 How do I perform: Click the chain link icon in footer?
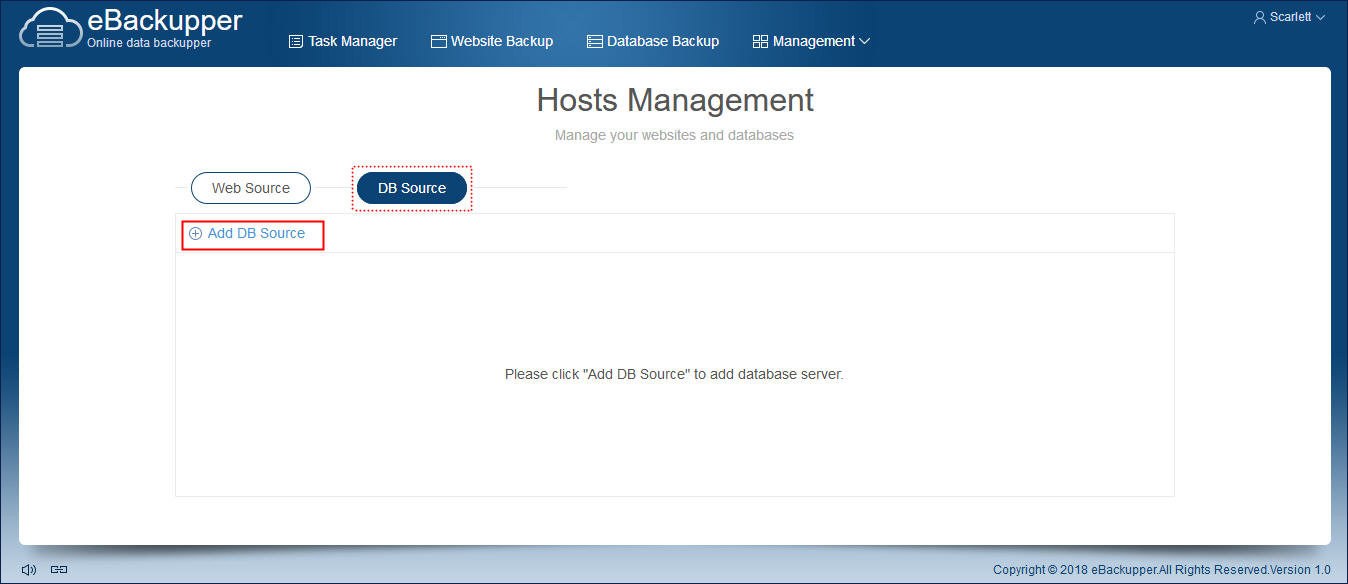pyautogui.click(x=59, y=570)
